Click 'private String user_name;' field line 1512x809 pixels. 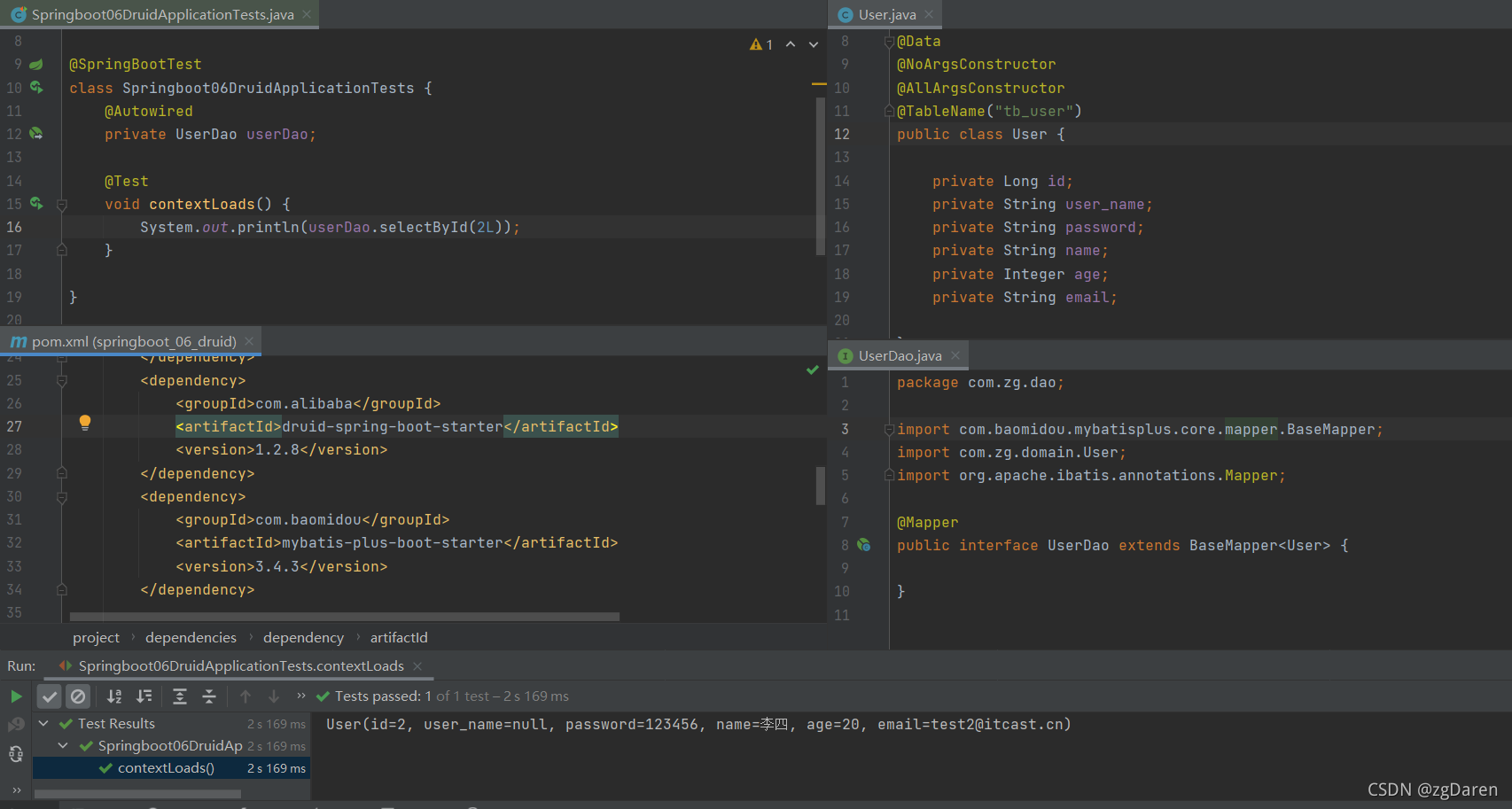1042,205
